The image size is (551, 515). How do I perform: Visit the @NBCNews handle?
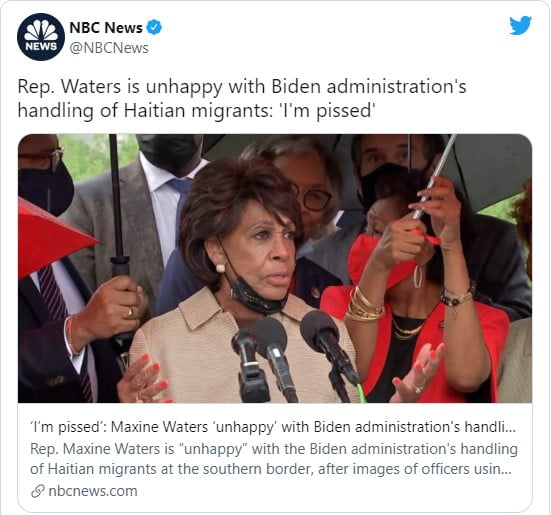click(x=109, y=48)
